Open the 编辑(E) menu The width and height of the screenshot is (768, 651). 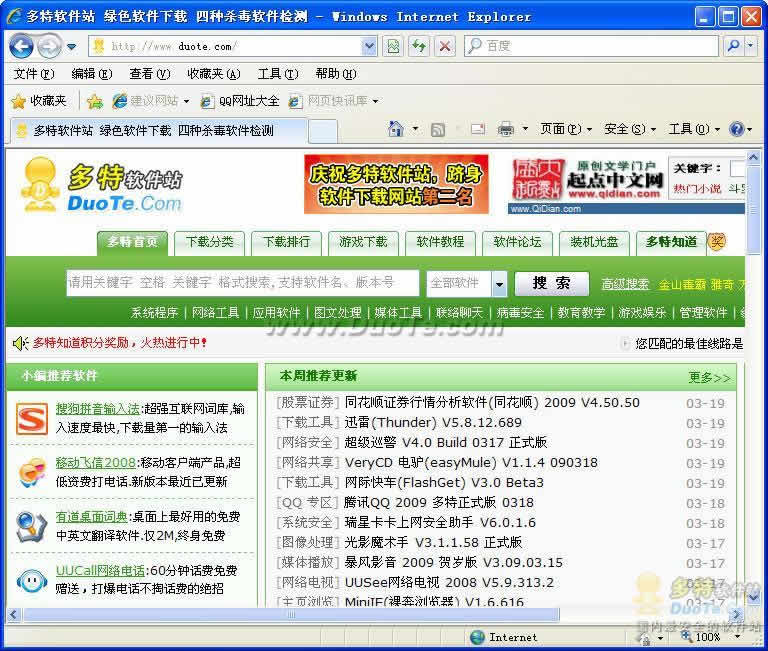(x=92, y=74)
